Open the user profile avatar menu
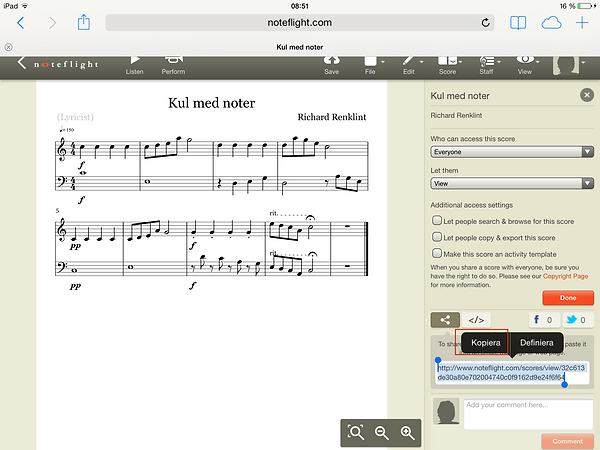This screenshot has height=450, width=600. (x=568, y=65)
